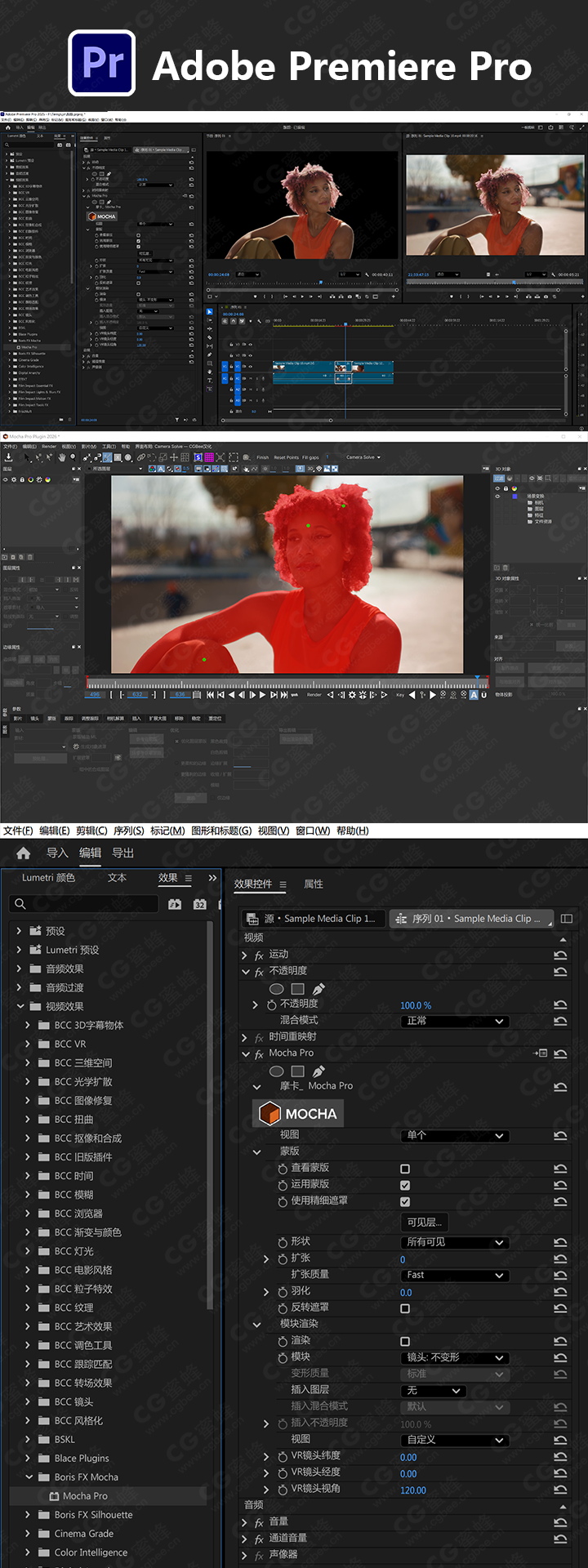The image size is (588, 1568).
Task: Open 视图 dropdown showing 单个
Action: tap(455, 1135)
